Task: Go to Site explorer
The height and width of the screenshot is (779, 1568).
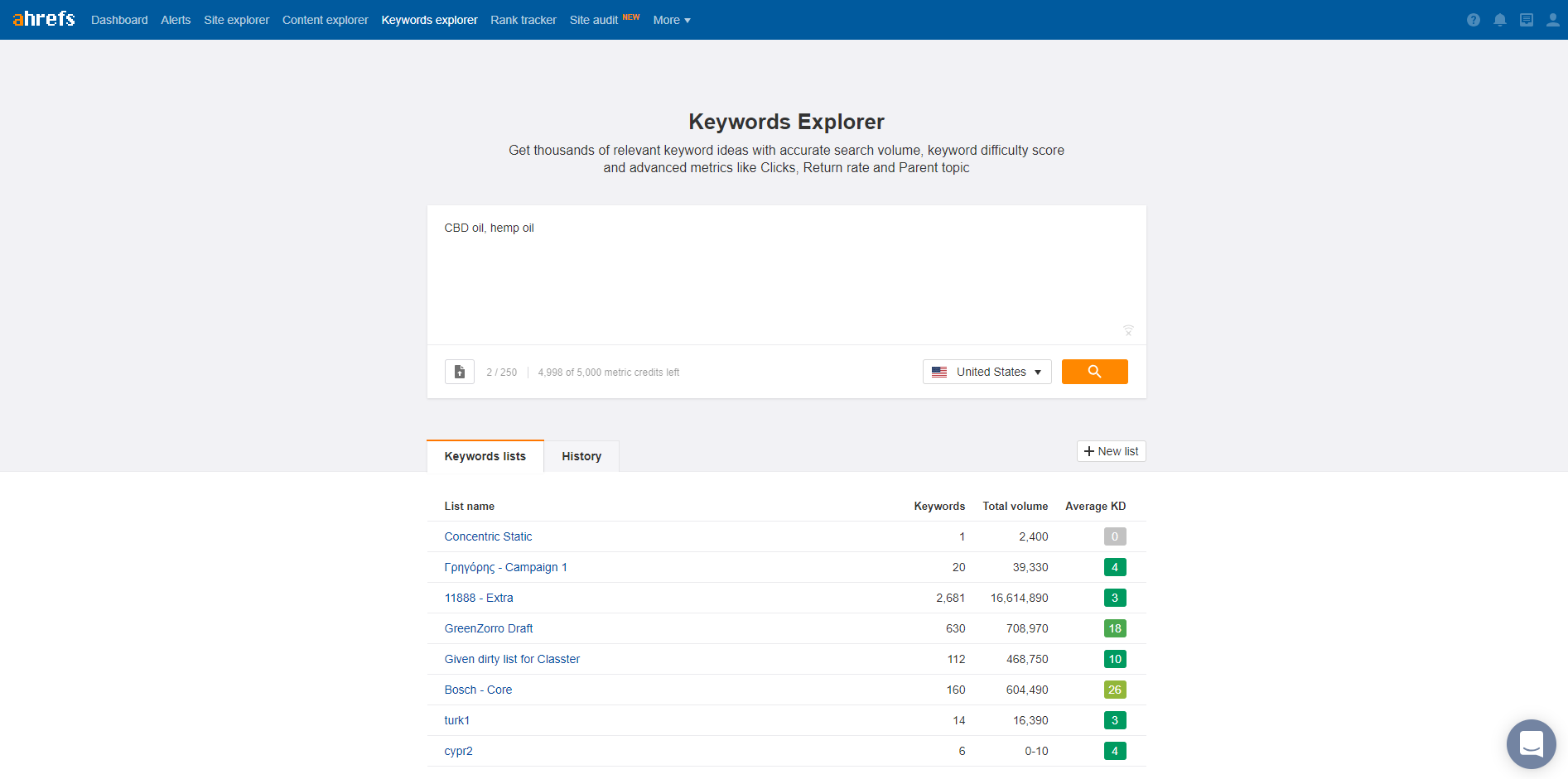Action: pyautogui.click(x=237, y=20)
